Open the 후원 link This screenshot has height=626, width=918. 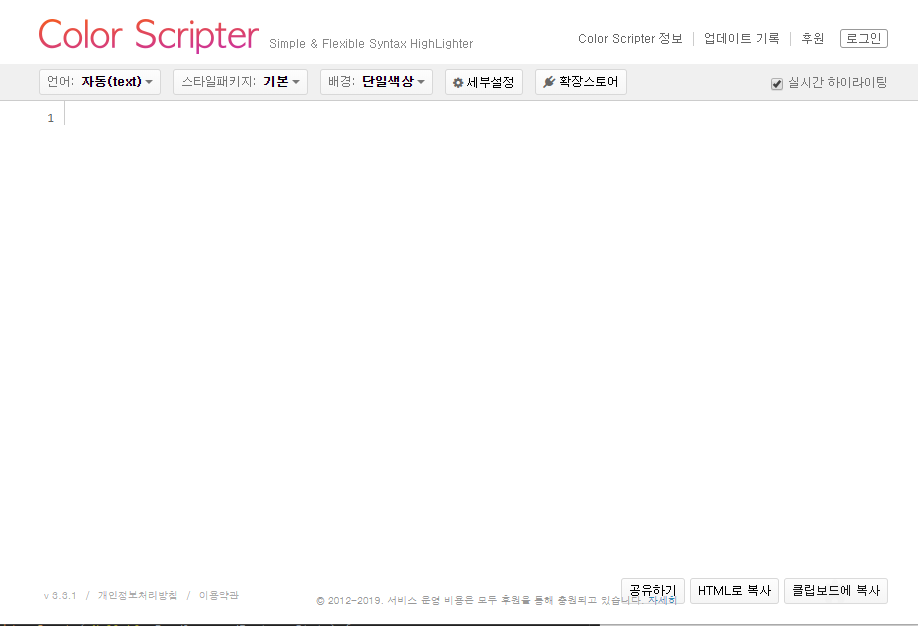pos(813,39)
